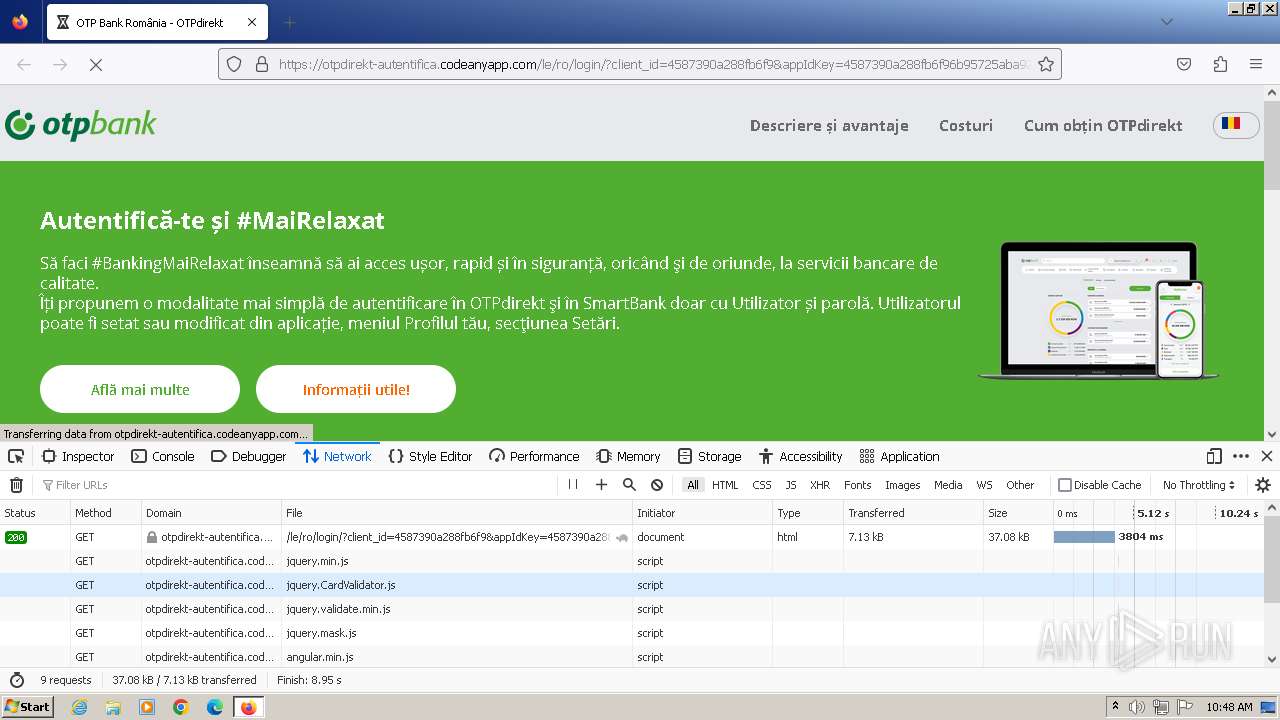
Task: Select the jquery.min.js request row
Action: tap(632, 561)
